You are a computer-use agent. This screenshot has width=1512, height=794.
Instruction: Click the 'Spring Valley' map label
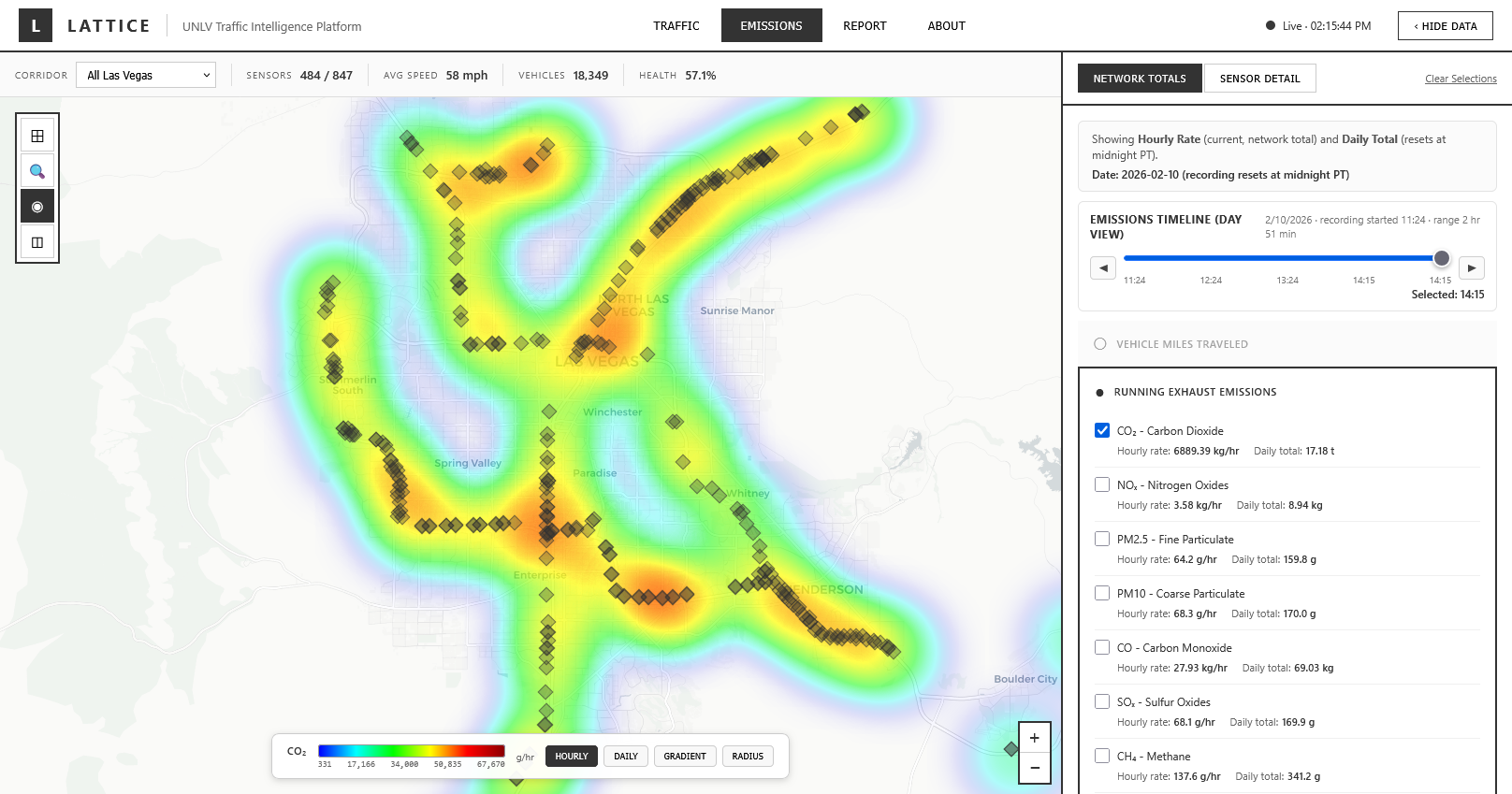pyautogui.click(x=468, y=463)
